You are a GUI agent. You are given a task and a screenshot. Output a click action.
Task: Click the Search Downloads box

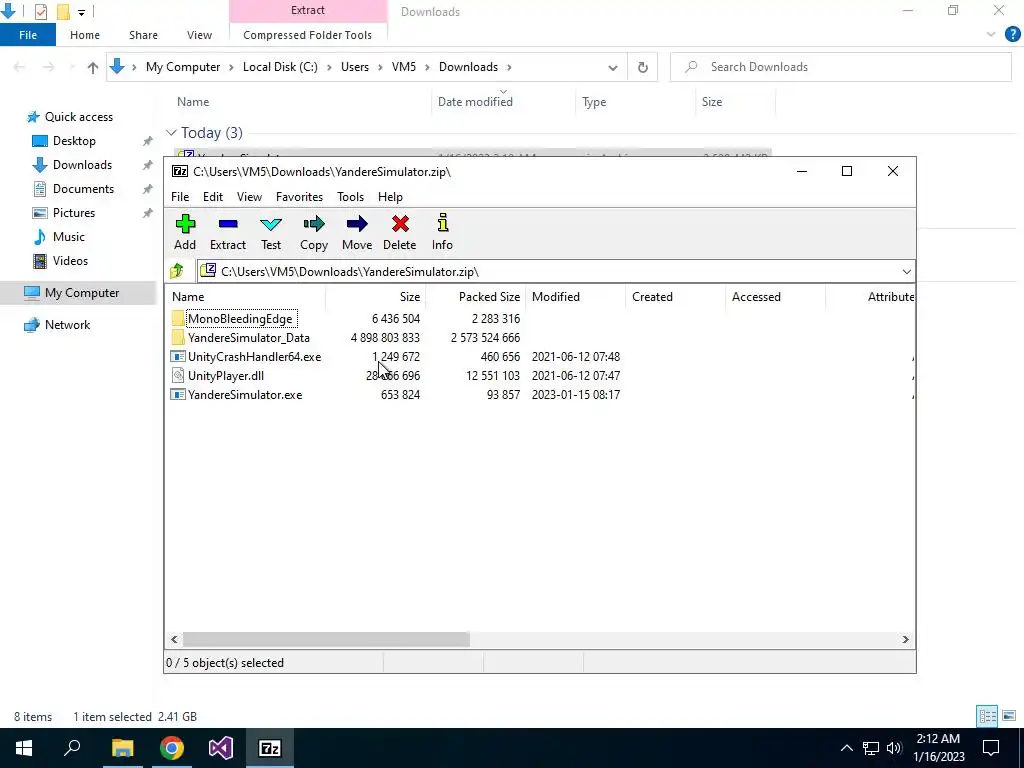840,67
